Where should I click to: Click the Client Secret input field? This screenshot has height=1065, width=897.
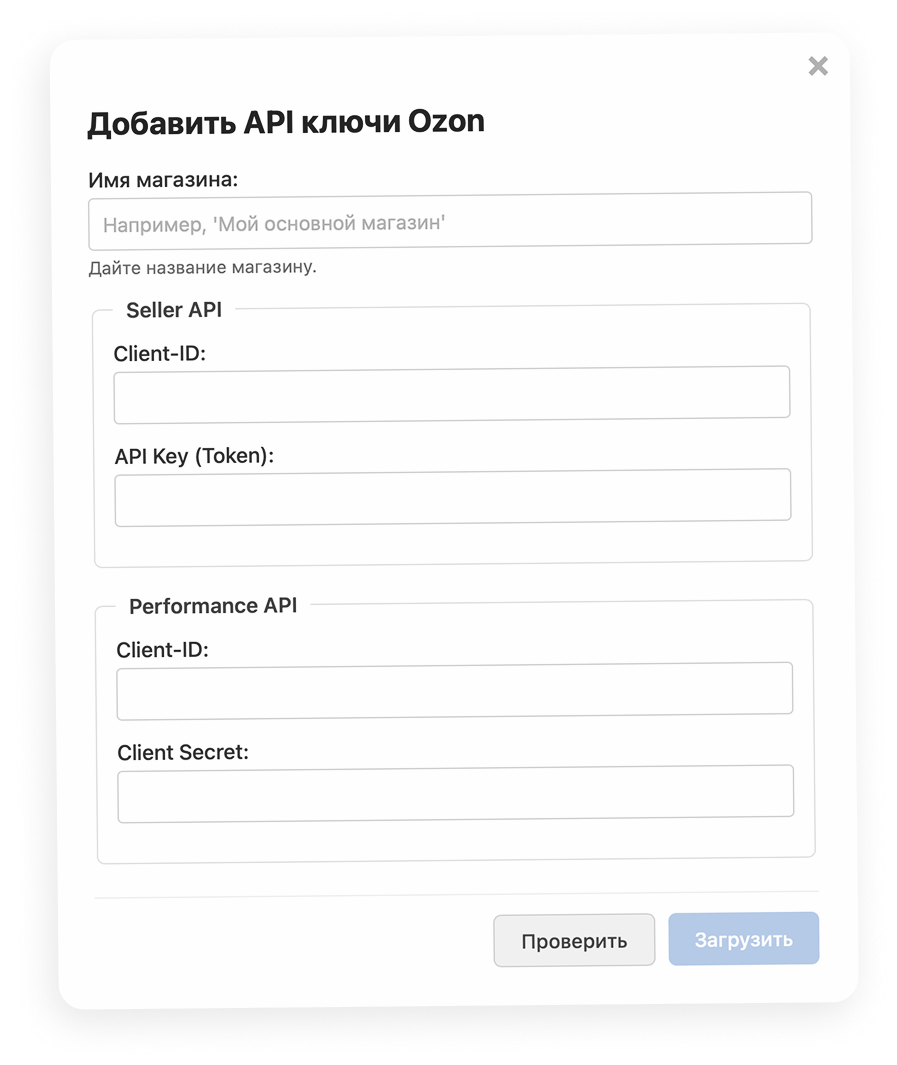[x=456, y=793]
